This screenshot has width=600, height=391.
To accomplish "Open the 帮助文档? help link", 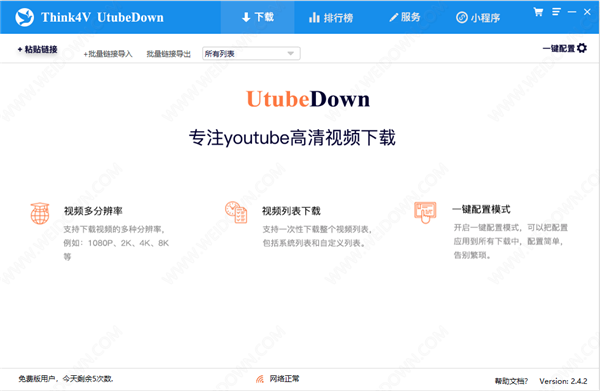I will pyautogui.click(x=511, y=381).
